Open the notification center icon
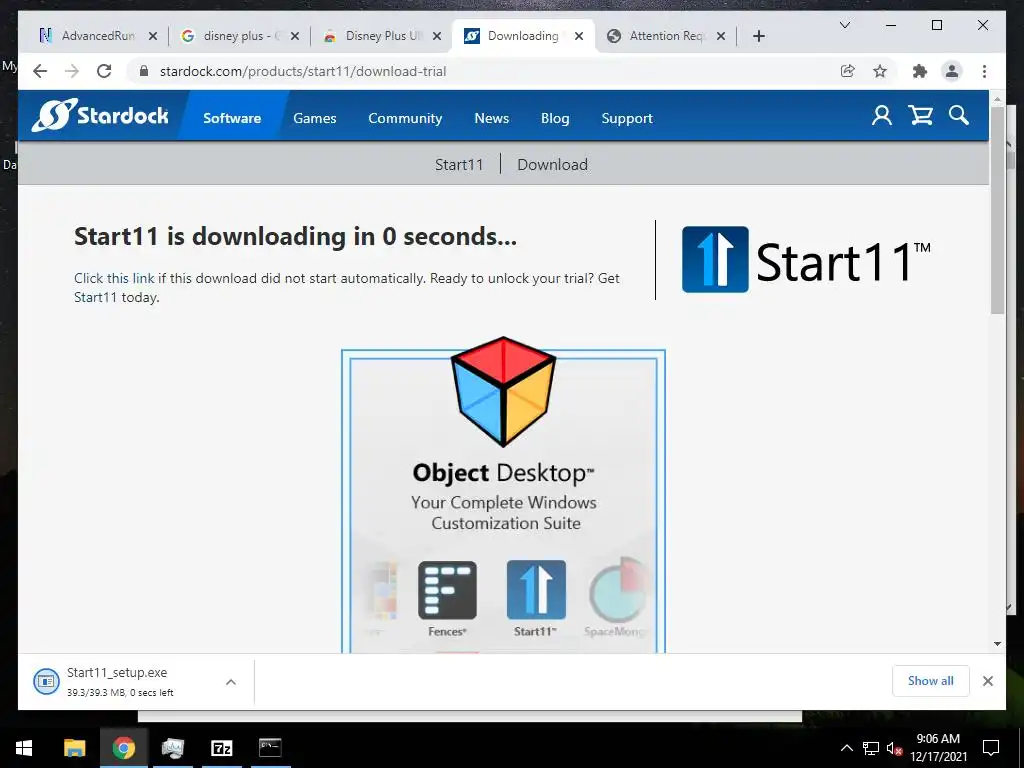Viewport: 1024px width, 768px height. click(991, 748)
